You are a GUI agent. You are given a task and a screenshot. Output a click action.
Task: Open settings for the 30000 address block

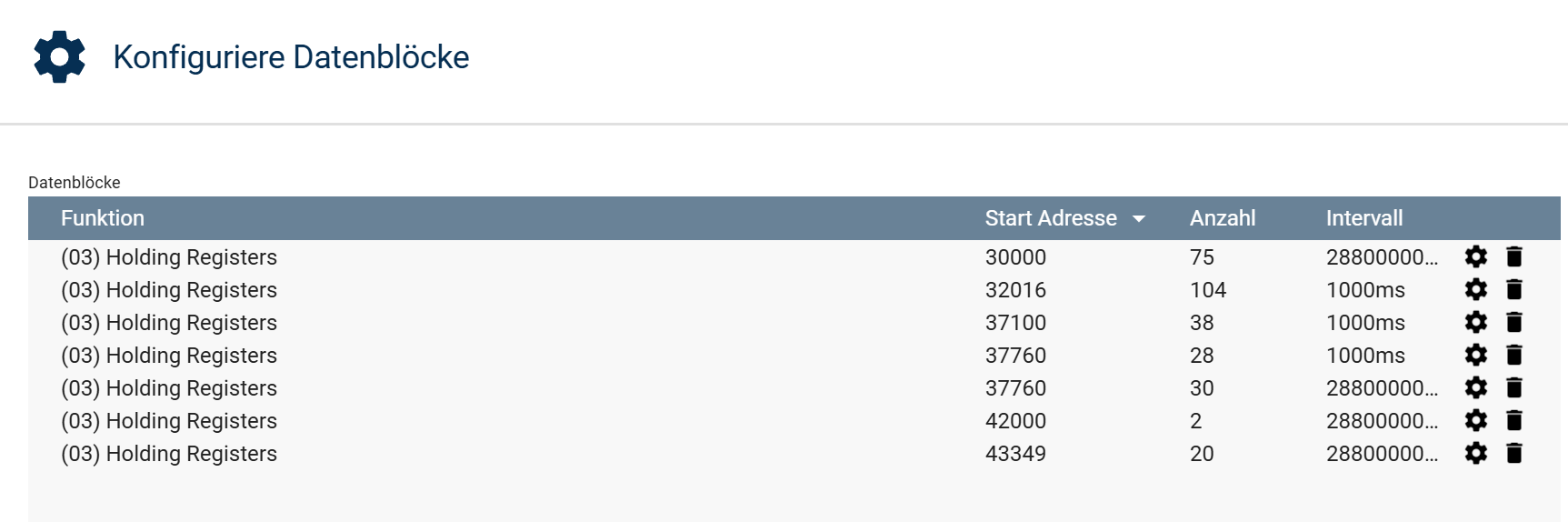(x=1475, y=257)
